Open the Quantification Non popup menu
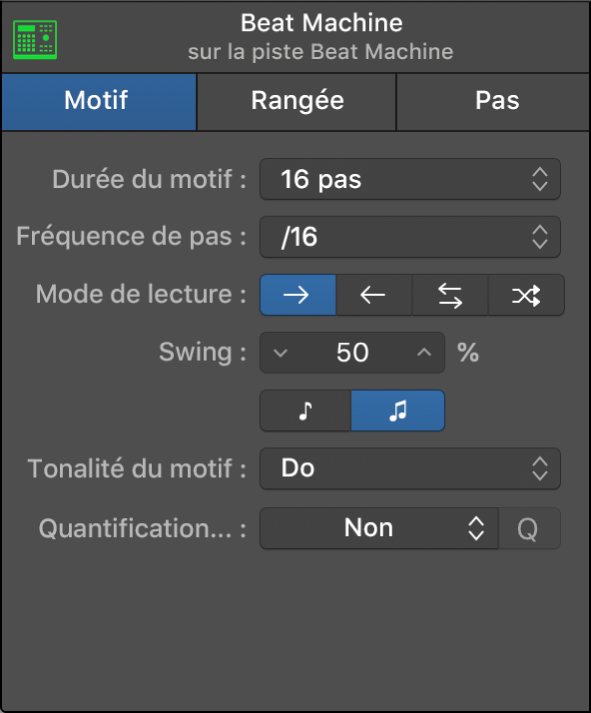Viewport: 591px width, 713px height. click(x=379, y=528)
